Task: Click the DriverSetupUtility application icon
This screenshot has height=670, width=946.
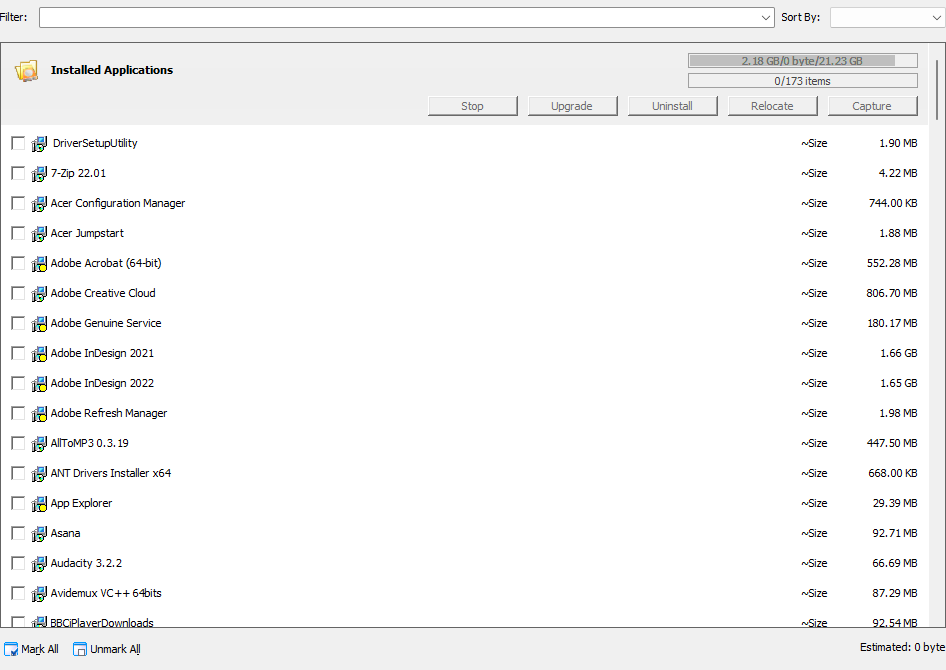Action: coord(39,142)
